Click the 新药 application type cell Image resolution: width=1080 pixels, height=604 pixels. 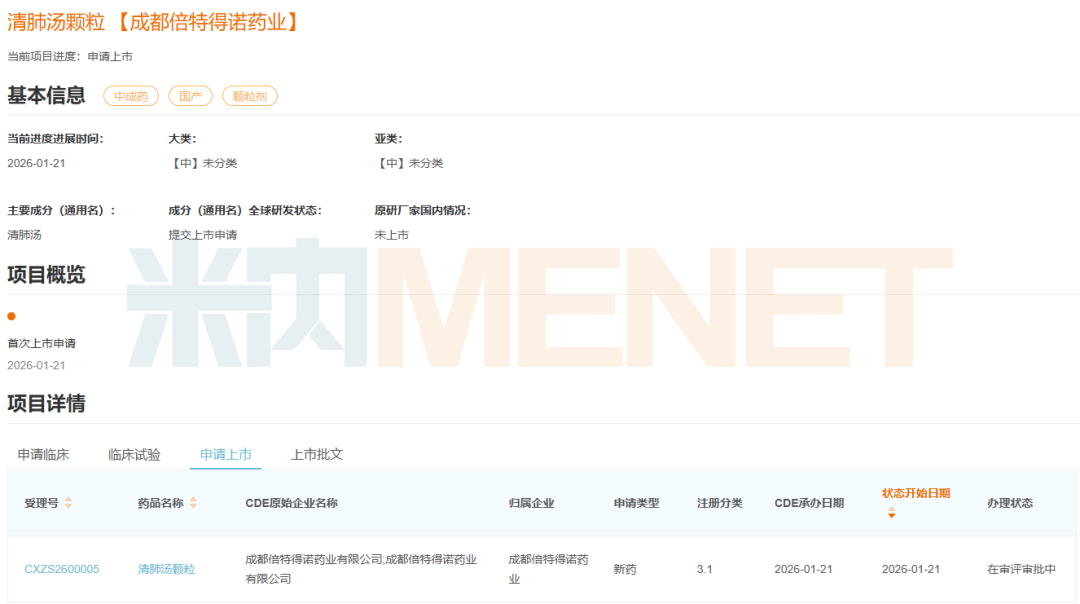[625, 569]
